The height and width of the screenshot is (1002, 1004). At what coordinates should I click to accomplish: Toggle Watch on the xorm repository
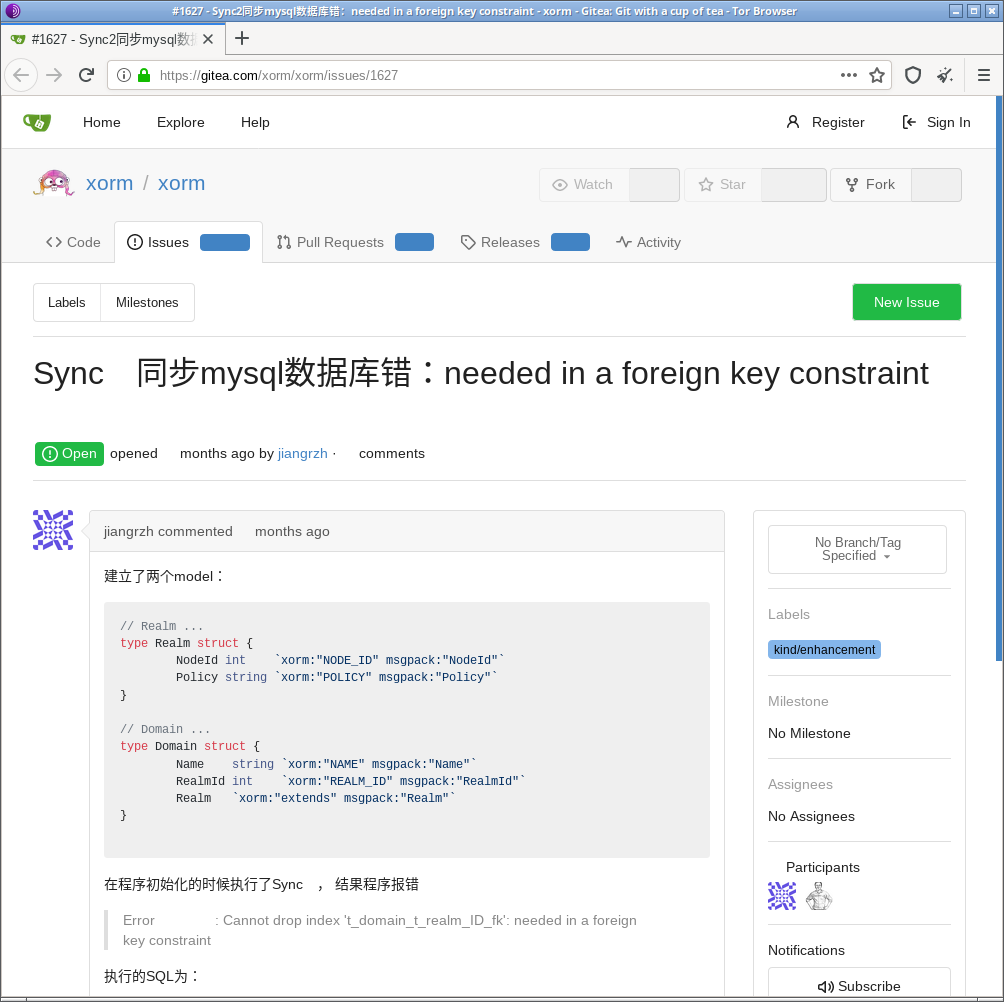[584, 185]
